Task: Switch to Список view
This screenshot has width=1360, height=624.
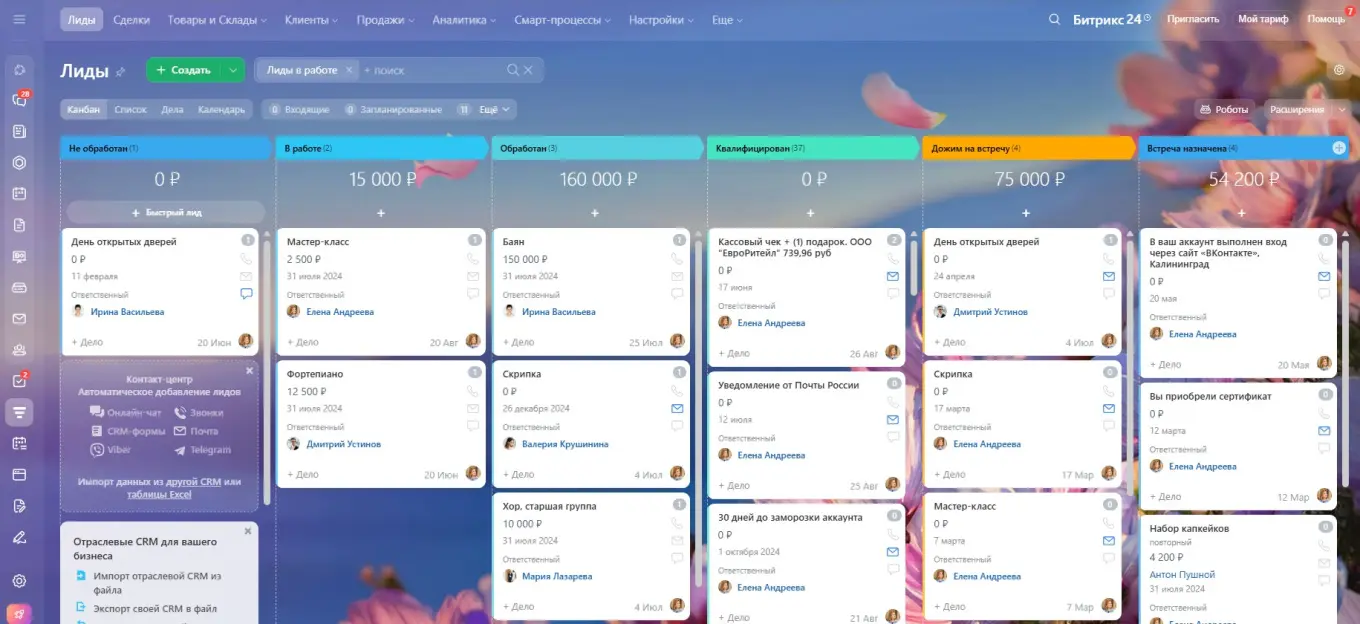Action: pyautogui.click(x=131, y=109)
